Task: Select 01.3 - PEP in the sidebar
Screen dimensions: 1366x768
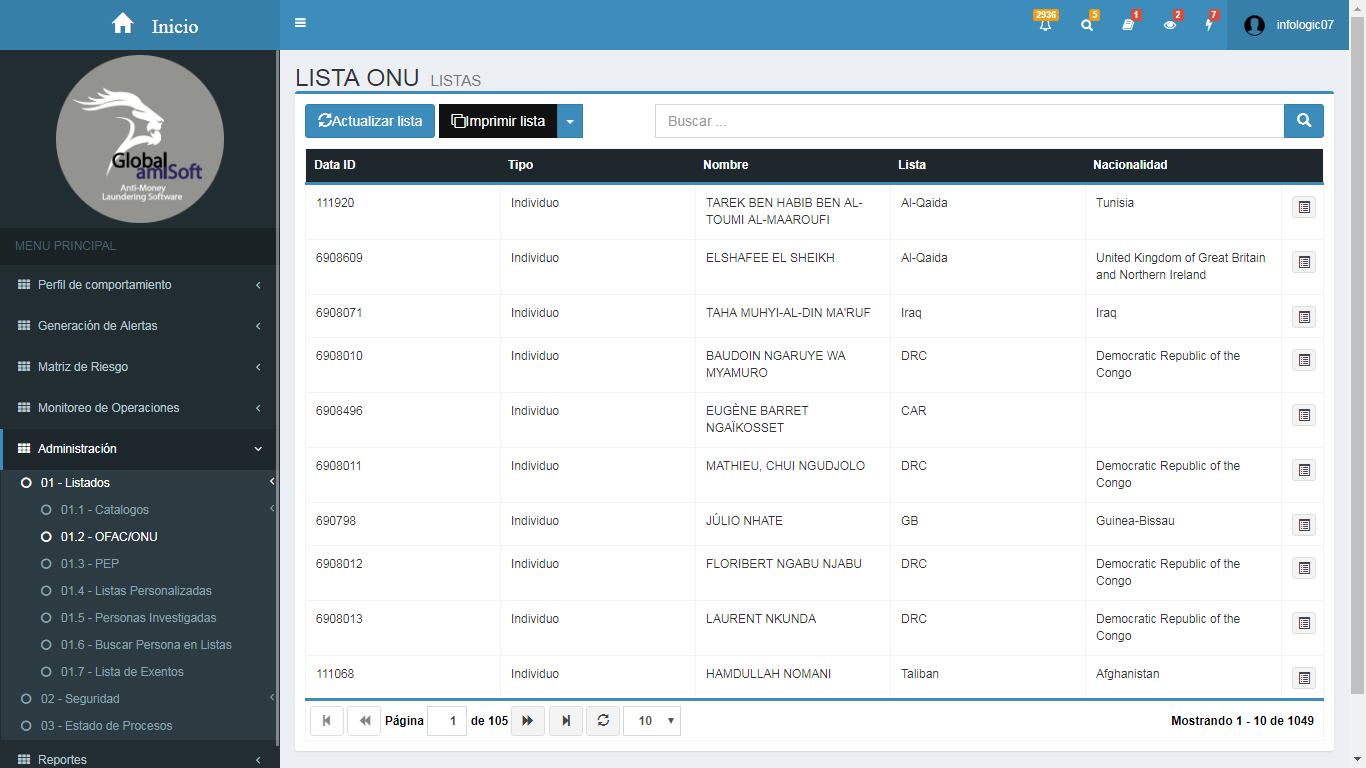Action: (x=89, y=564)
